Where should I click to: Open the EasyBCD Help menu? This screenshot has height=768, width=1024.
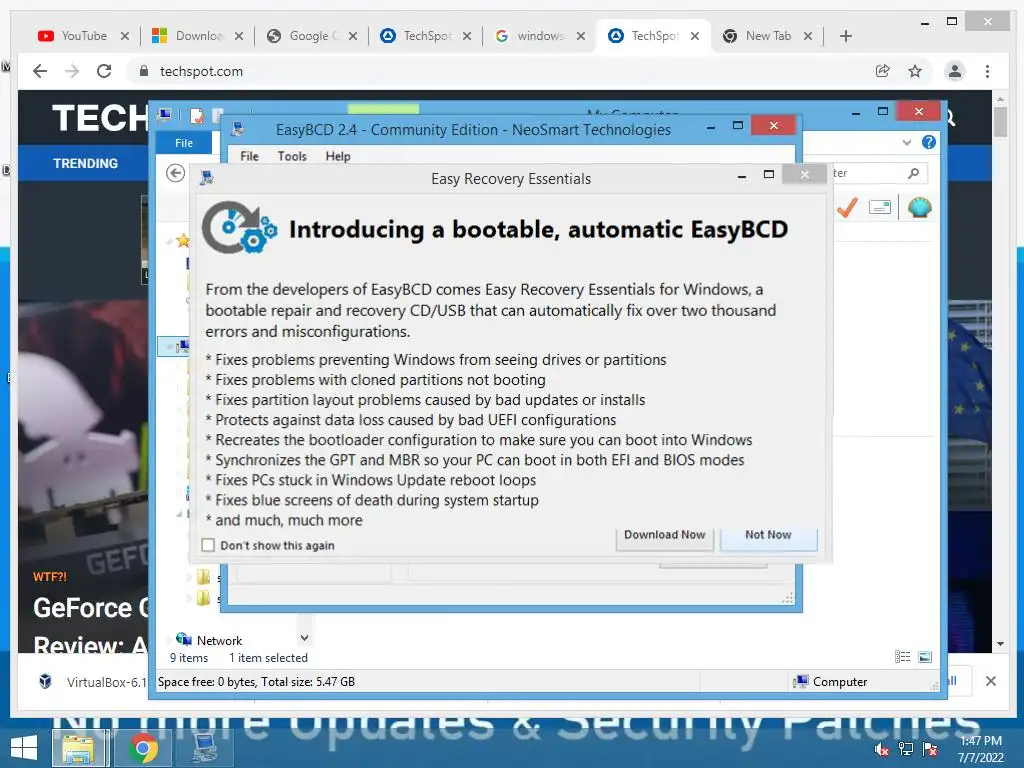(338, 156)
